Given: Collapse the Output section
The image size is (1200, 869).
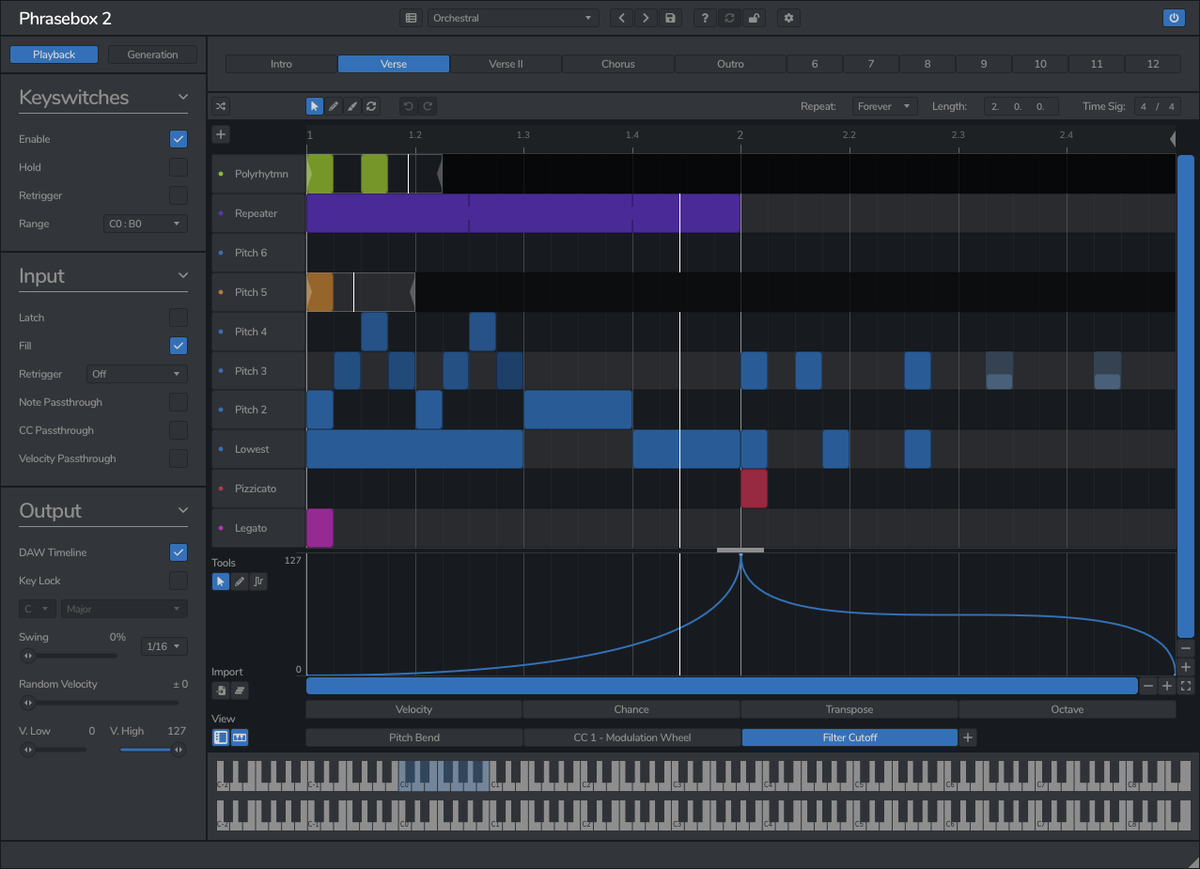Looking at the screenshot, I should (x=183, y=510).
